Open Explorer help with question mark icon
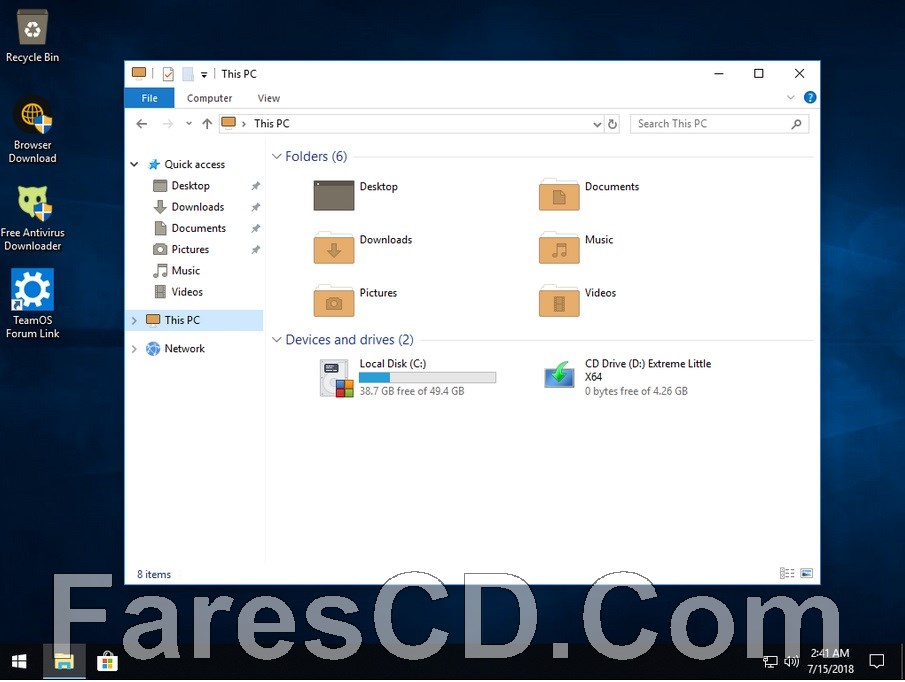 point(810,98)
